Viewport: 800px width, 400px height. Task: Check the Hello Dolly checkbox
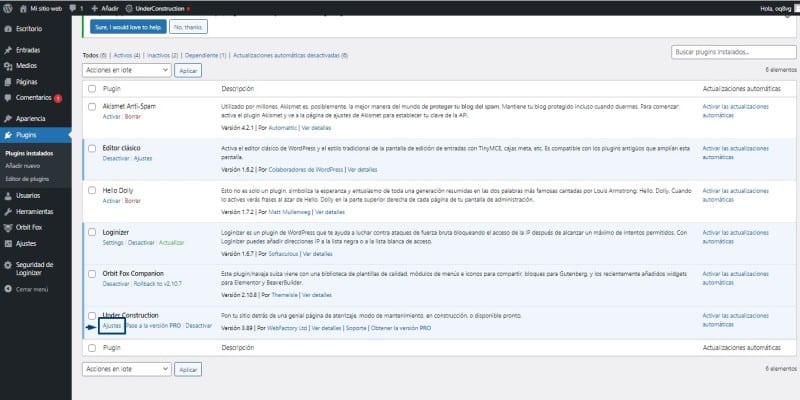(92, 190)
